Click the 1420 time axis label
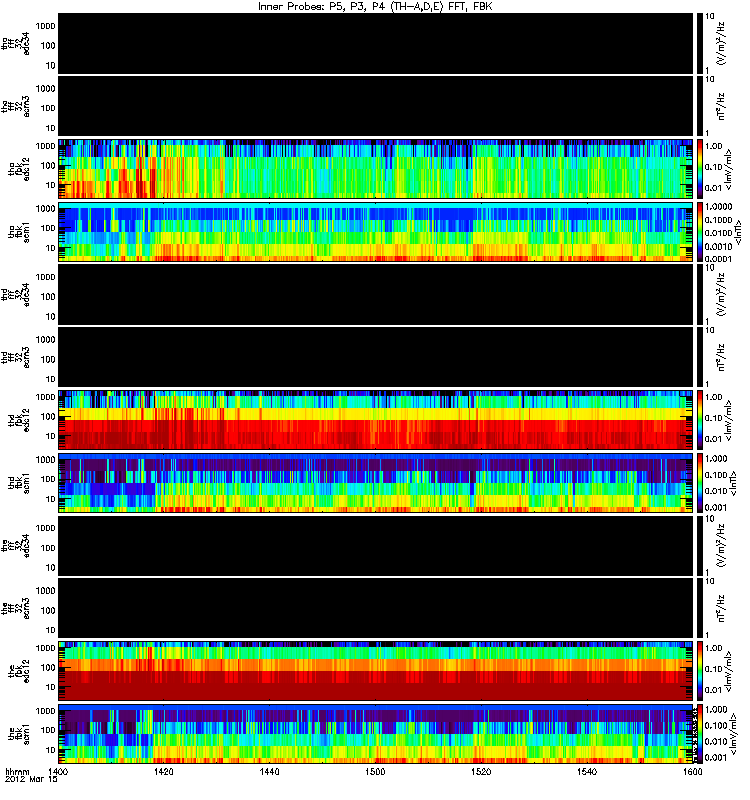This screenshot has height=800, width=750. tap(164, 772)
